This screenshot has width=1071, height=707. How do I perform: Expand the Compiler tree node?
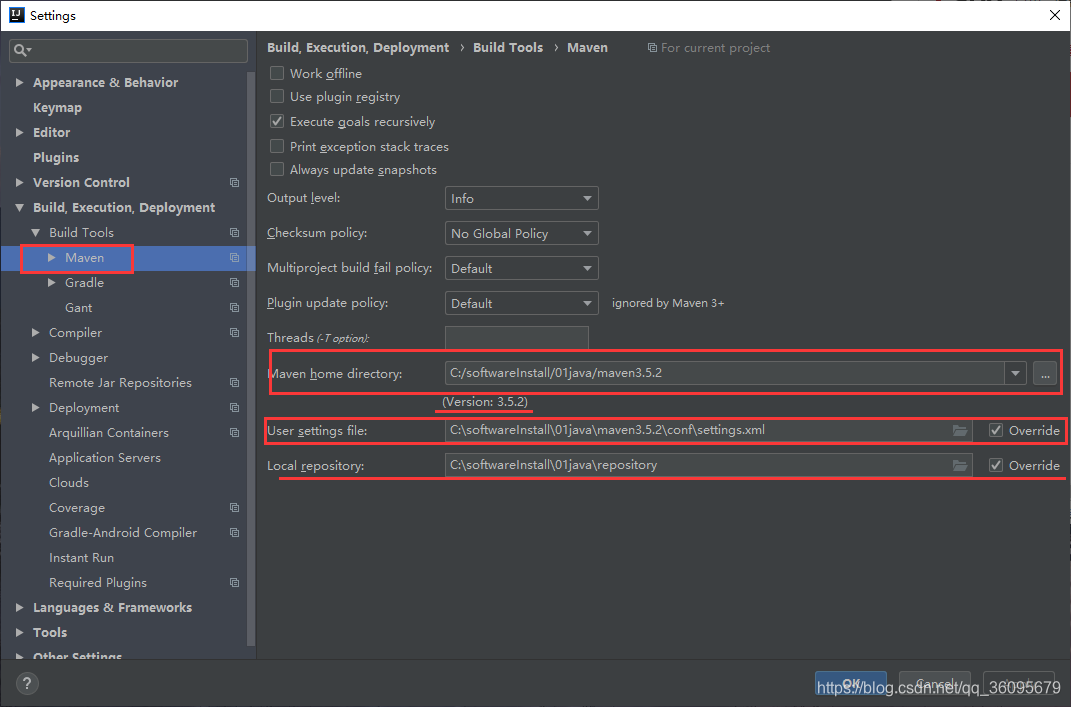36,333
